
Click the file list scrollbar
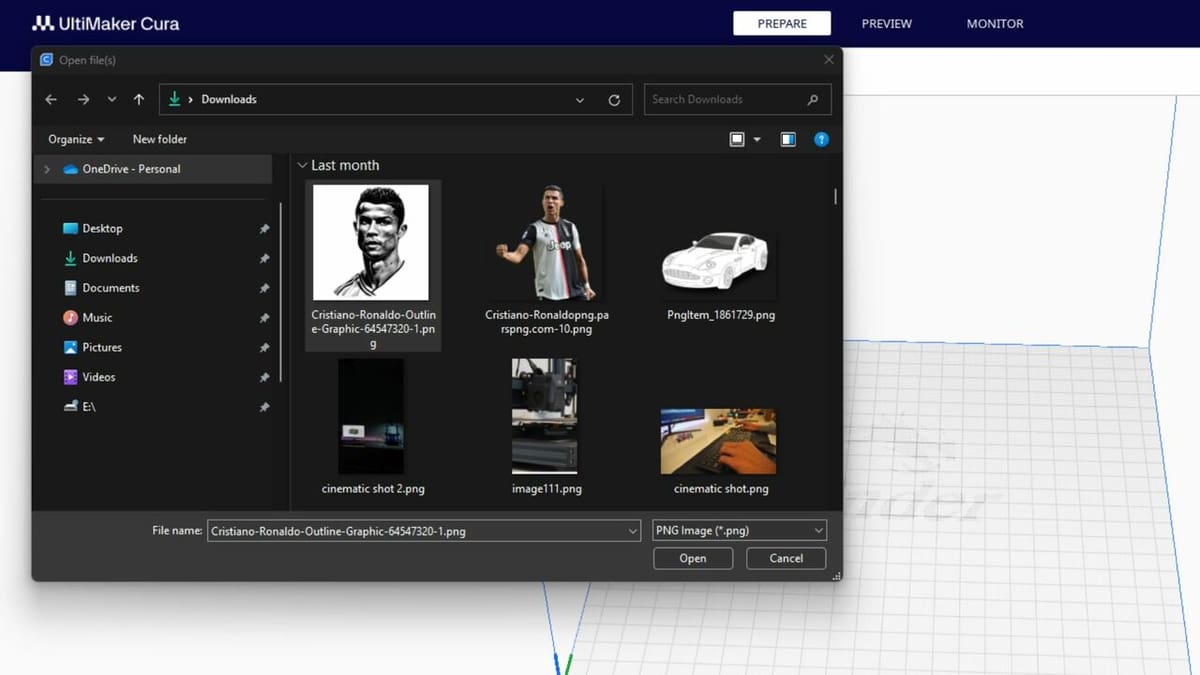(x=835, y=197)
